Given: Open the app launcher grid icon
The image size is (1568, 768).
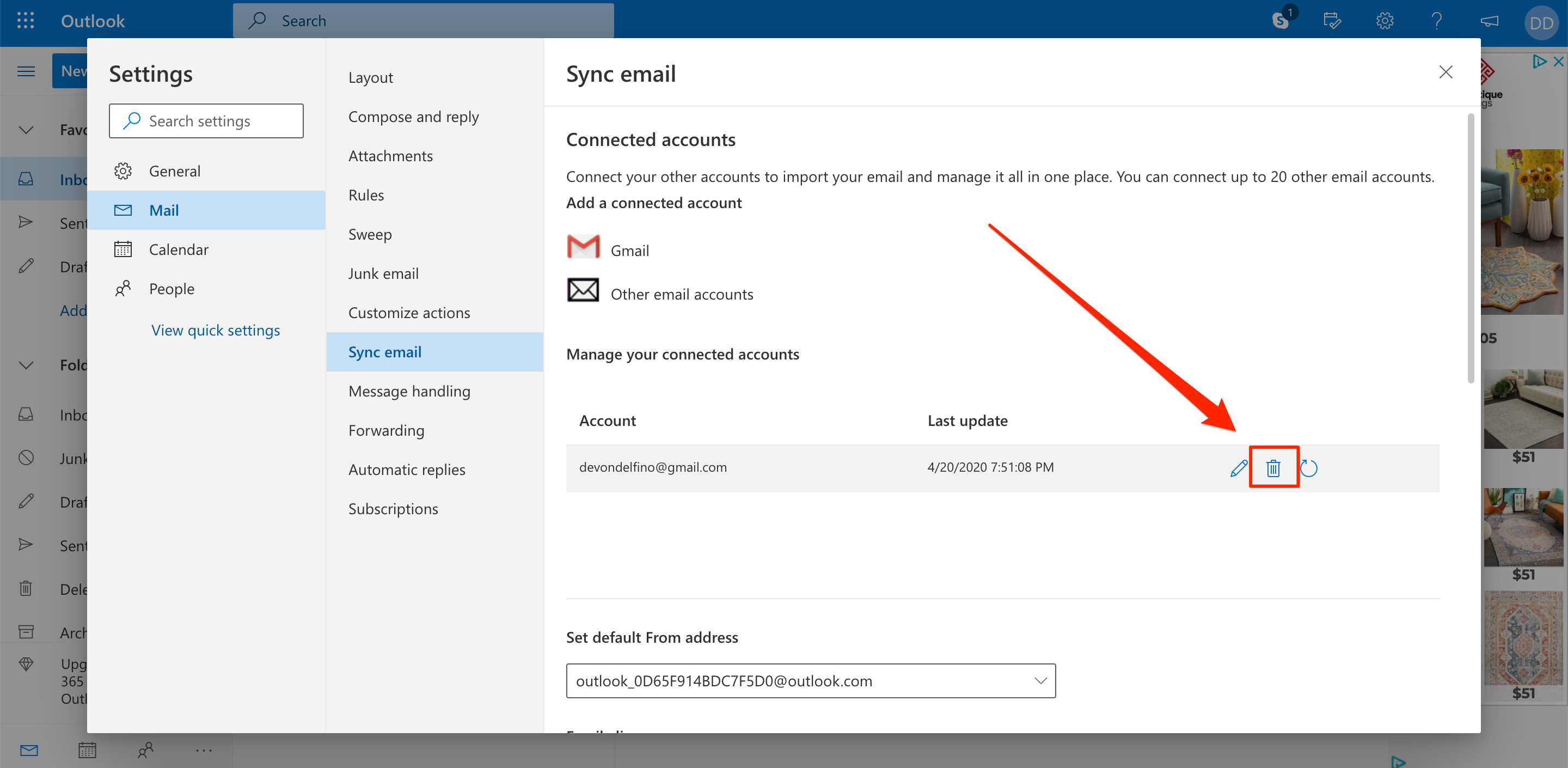Looking at the screenshot, I should 26,21.
